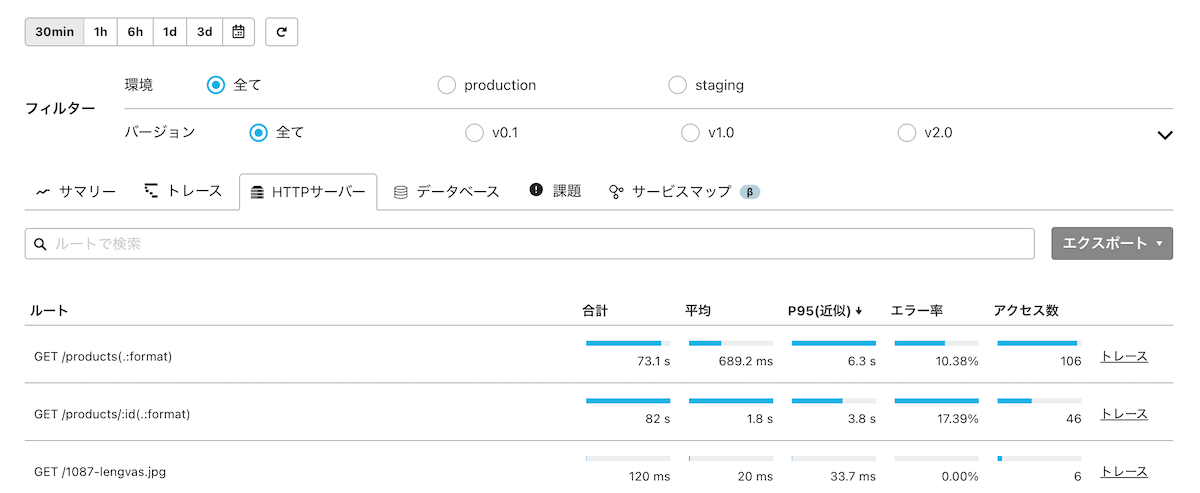Click the サービスマップ service map icon
Viewport: 1200px width, 493px height.
coord(616,192)
